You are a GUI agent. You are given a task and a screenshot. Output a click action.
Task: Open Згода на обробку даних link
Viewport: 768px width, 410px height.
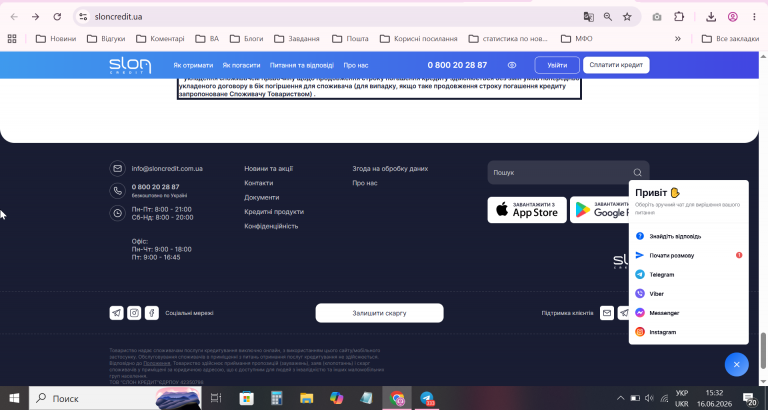click(x=390, y=169)
